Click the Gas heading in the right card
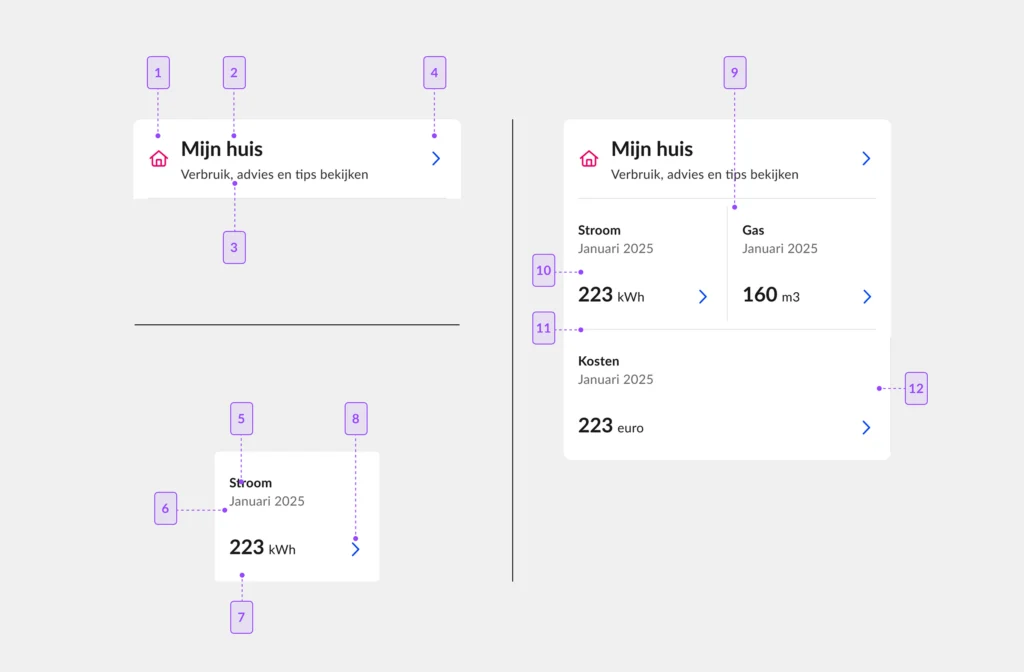 coord(753,230)
